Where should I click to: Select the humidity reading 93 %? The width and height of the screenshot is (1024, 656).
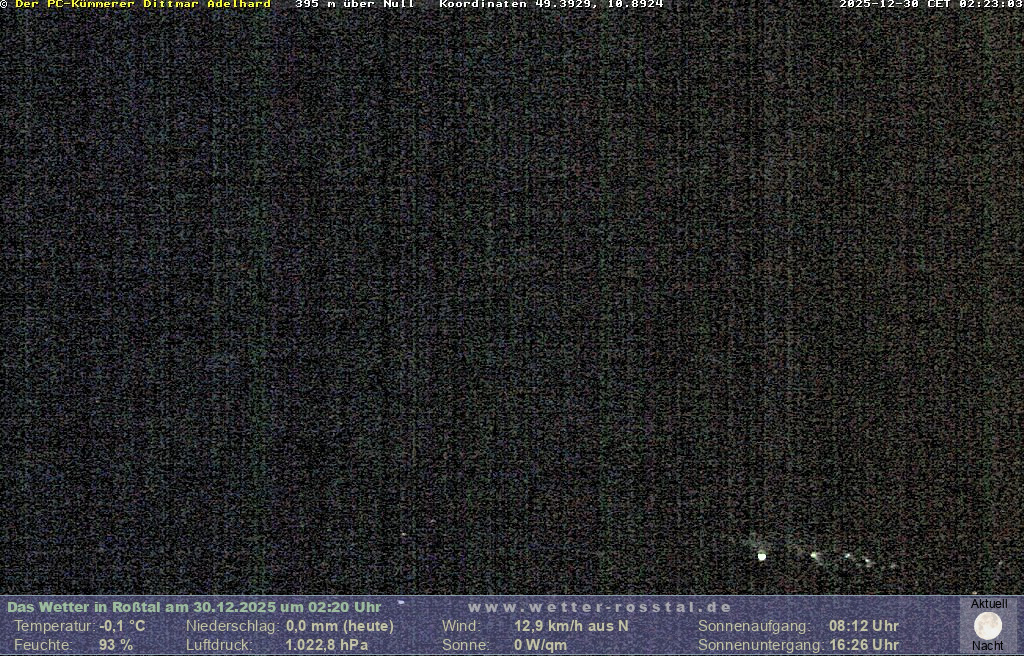tap(116, 645)
